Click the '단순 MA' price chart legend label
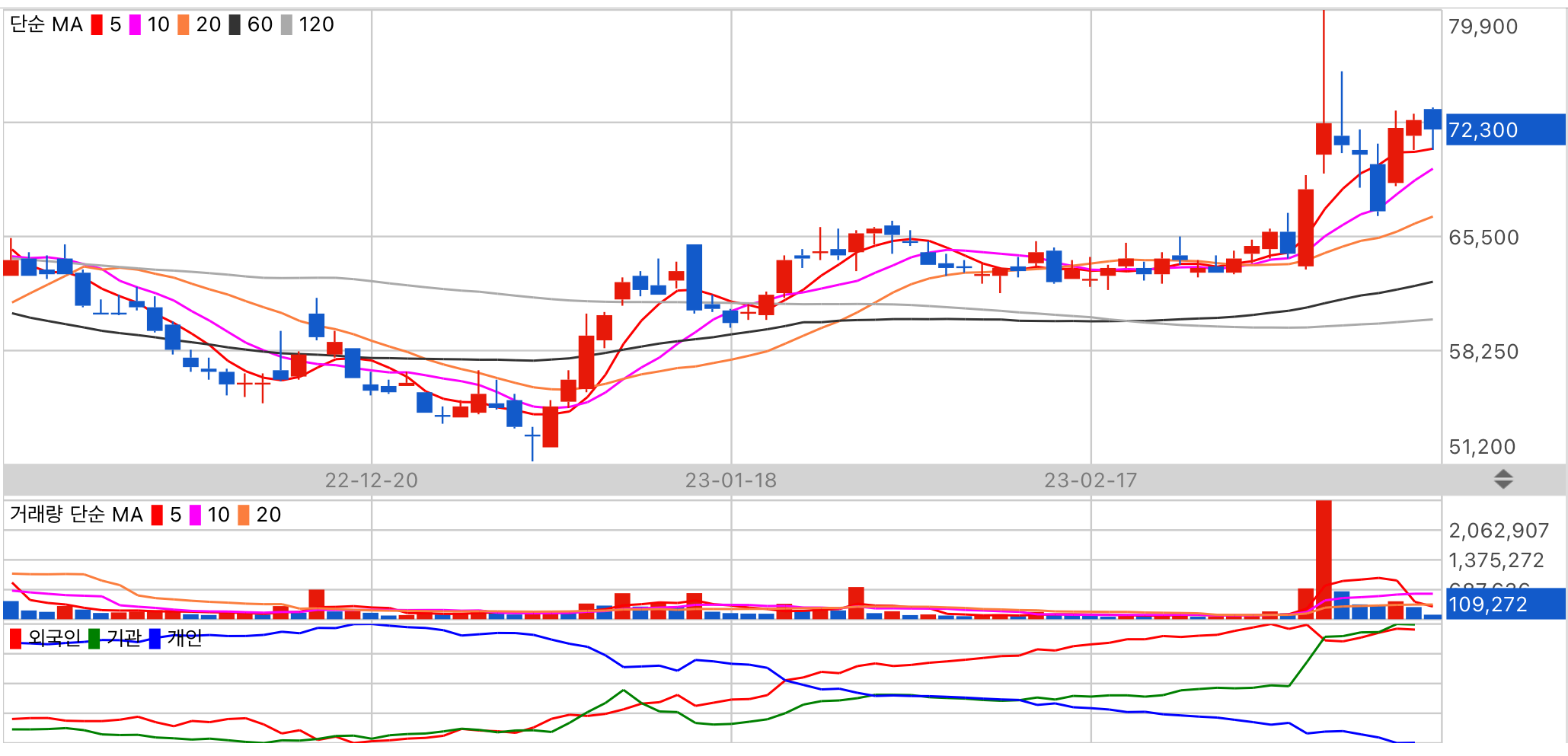This screenshot has width=1568, height=756. point(46,25)
